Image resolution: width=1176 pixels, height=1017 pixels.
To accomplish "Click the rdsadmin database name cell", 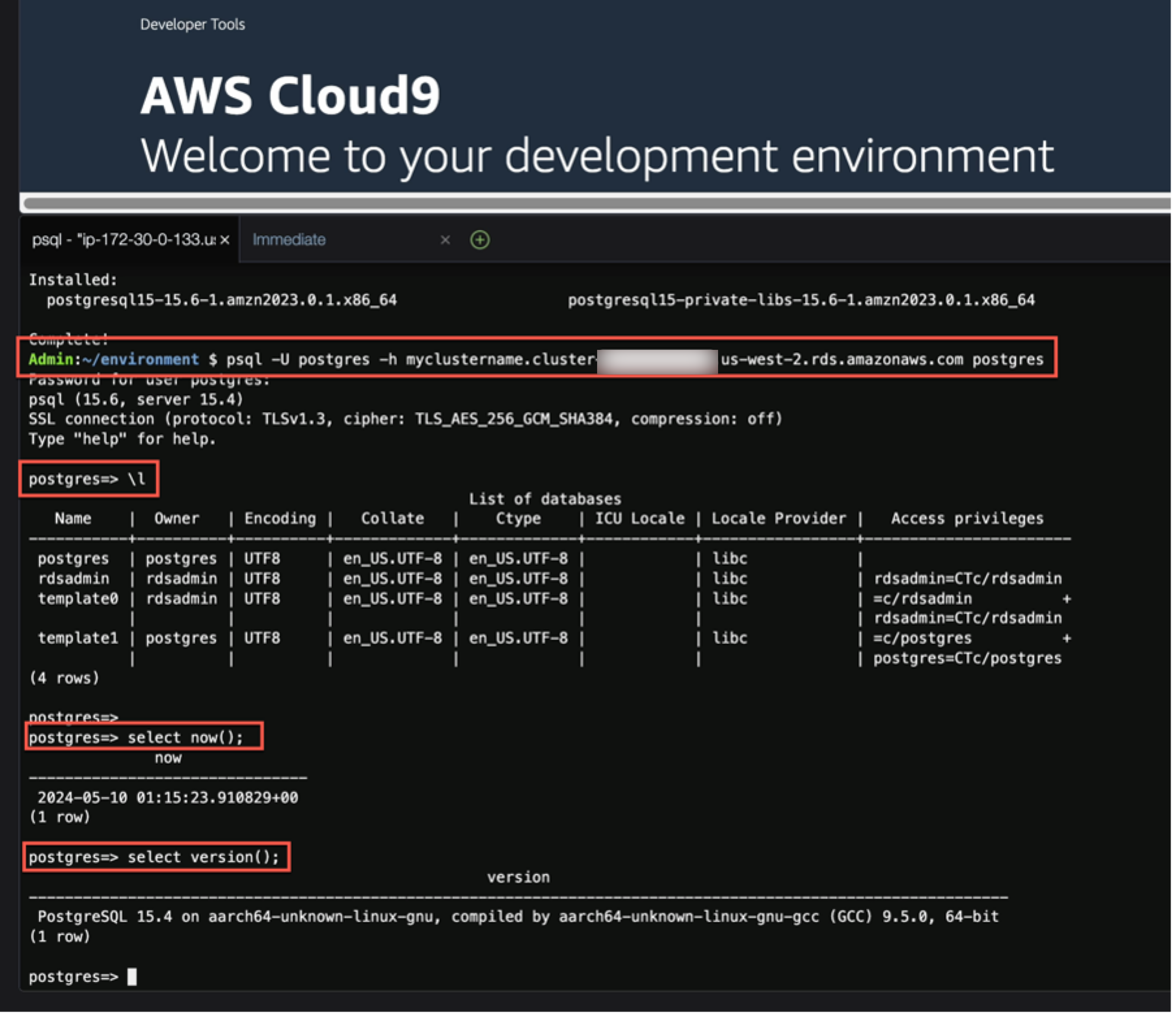I will 74,579.
